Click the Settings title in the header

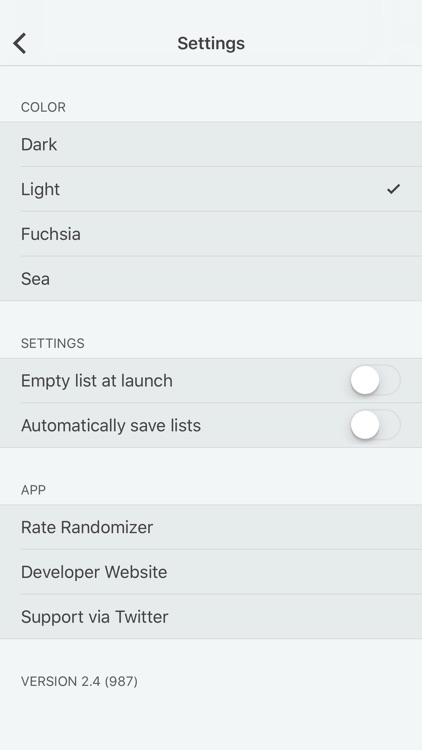[x=211, y=43]
